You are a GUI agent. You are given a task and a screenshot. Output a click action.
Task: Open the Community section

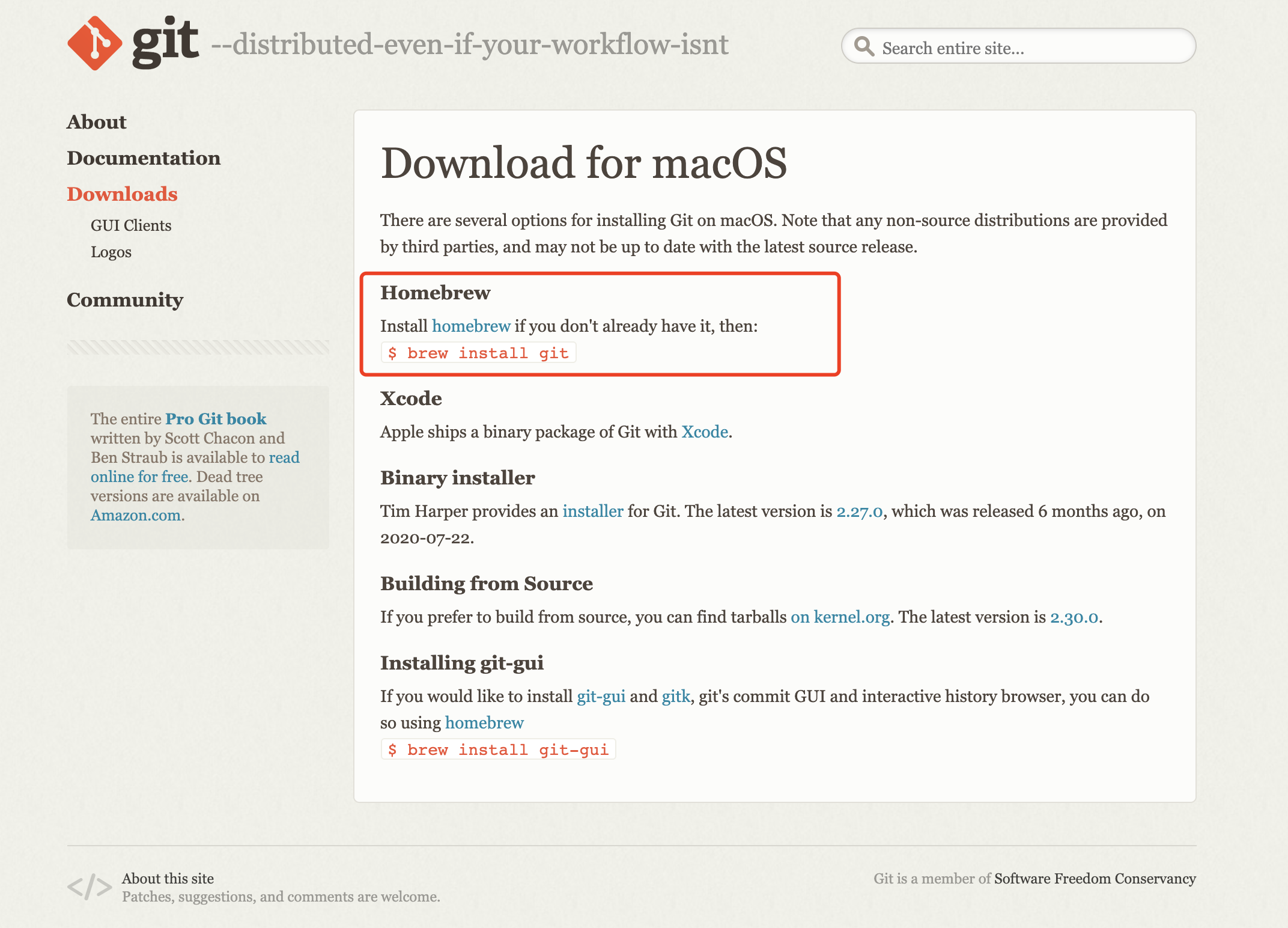click(x=125, y=300)
